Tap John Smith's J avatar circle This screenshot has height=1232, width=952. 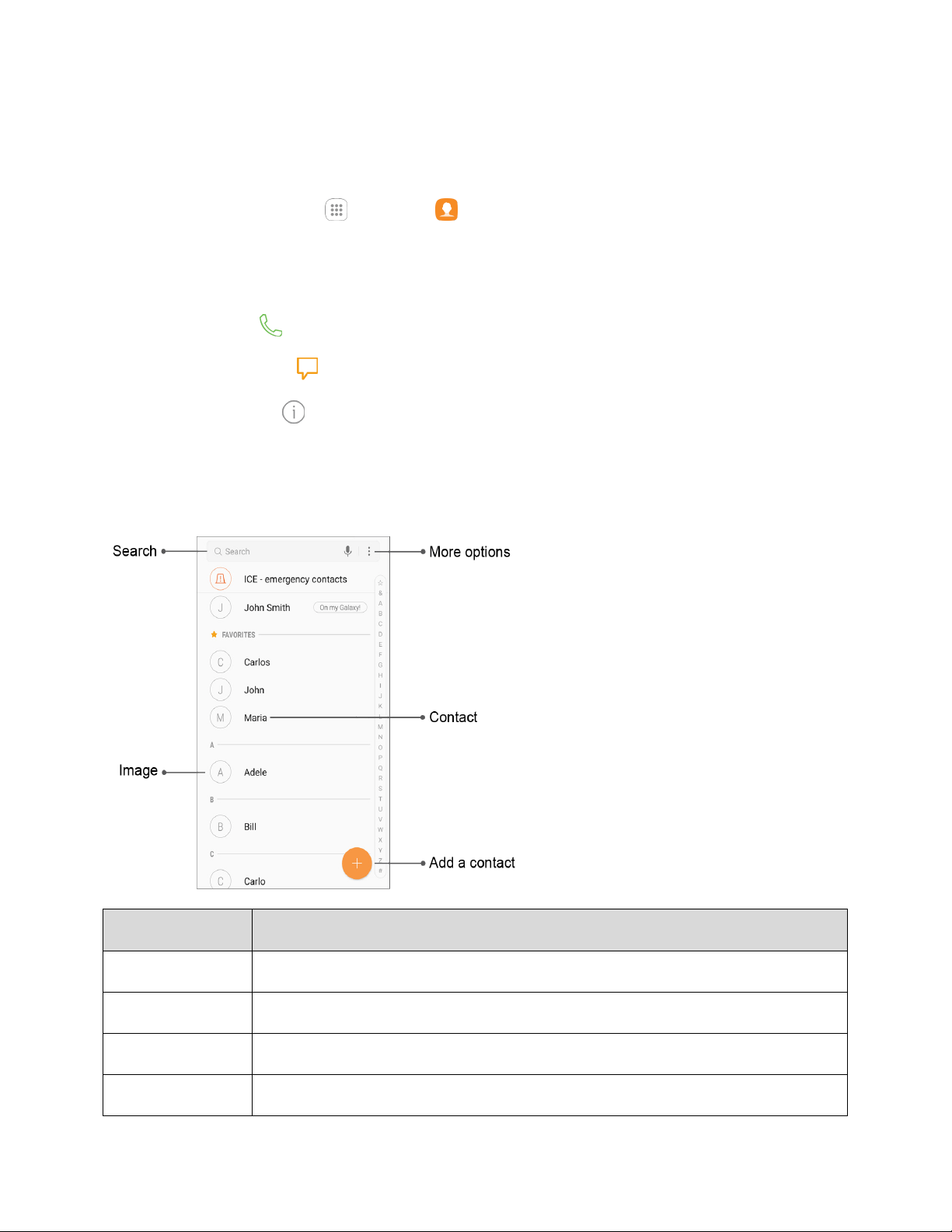coord(221,608)
